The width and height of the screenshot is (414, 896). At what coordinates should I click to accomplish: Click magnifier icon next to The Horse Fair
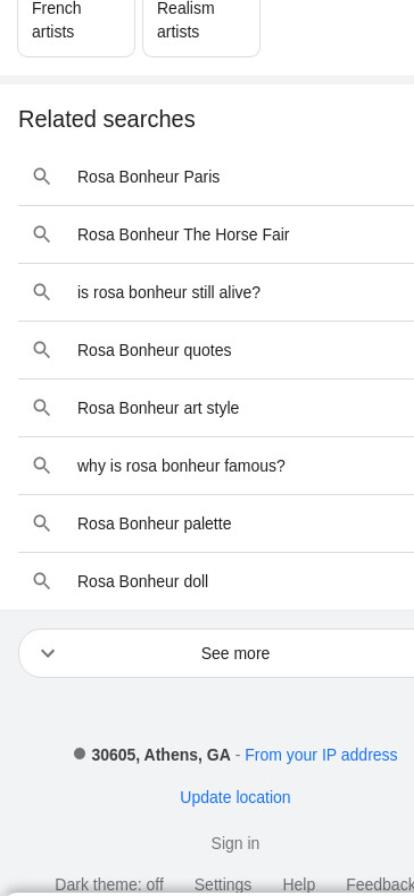(x=41, y=234)
